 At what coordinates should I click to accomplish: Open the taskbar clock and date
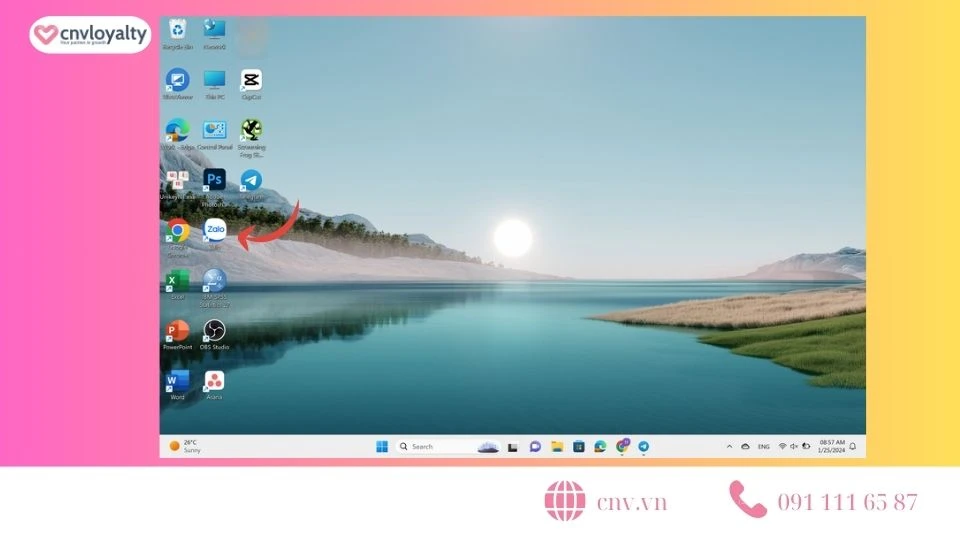pyautogui.click(x=831, y=446)
